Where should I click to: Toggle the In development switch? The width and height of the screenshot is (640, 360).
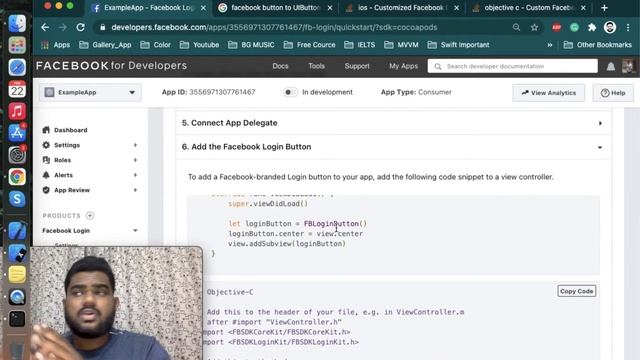click(x=290, y=92)
